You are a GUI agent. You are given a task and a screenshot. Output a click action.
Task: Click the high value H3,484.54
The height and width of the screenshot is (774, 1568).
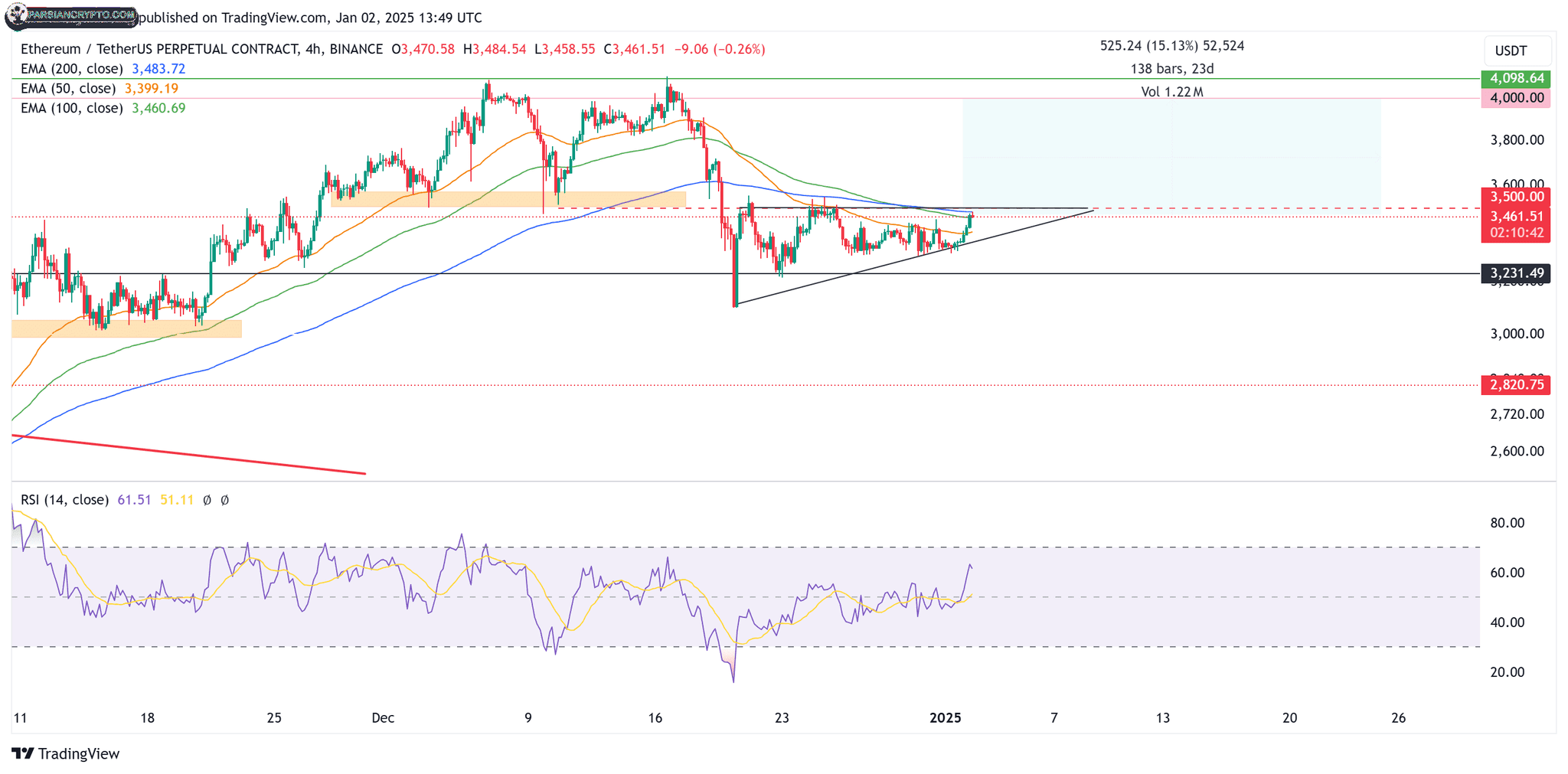click(495, 49)
